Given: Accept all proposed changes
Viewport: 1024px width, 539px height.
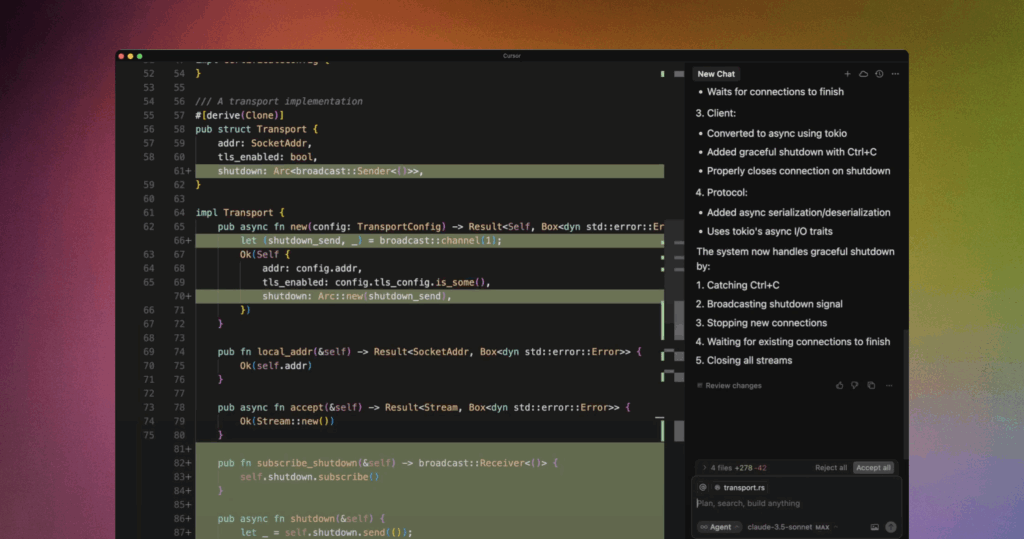Looking at the screenshot, I should 873,468.
